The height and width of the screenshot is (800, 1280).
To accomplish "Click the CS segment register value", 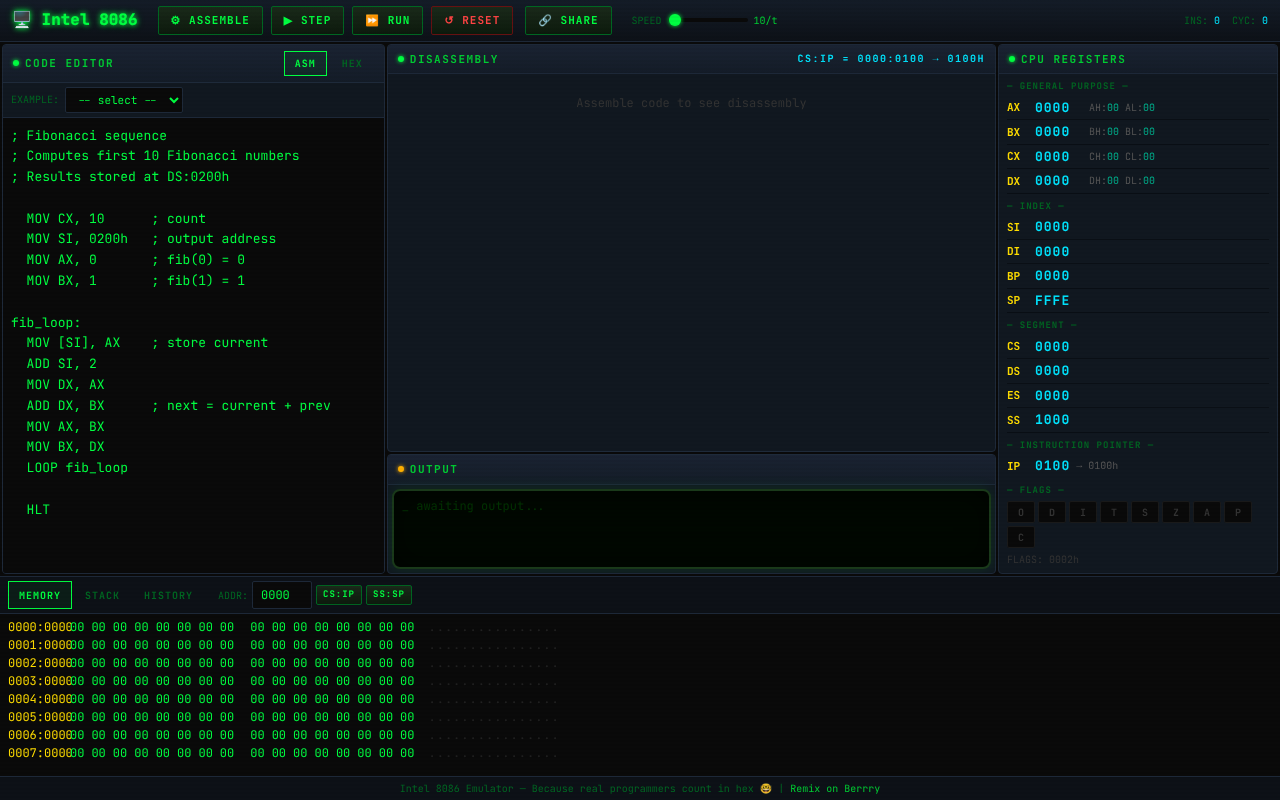I will click(1052, 347).
